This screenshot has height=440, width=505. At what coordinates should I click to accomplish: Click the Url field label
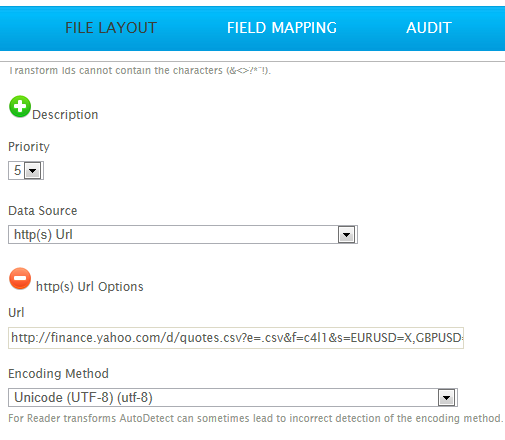(16, 313)
